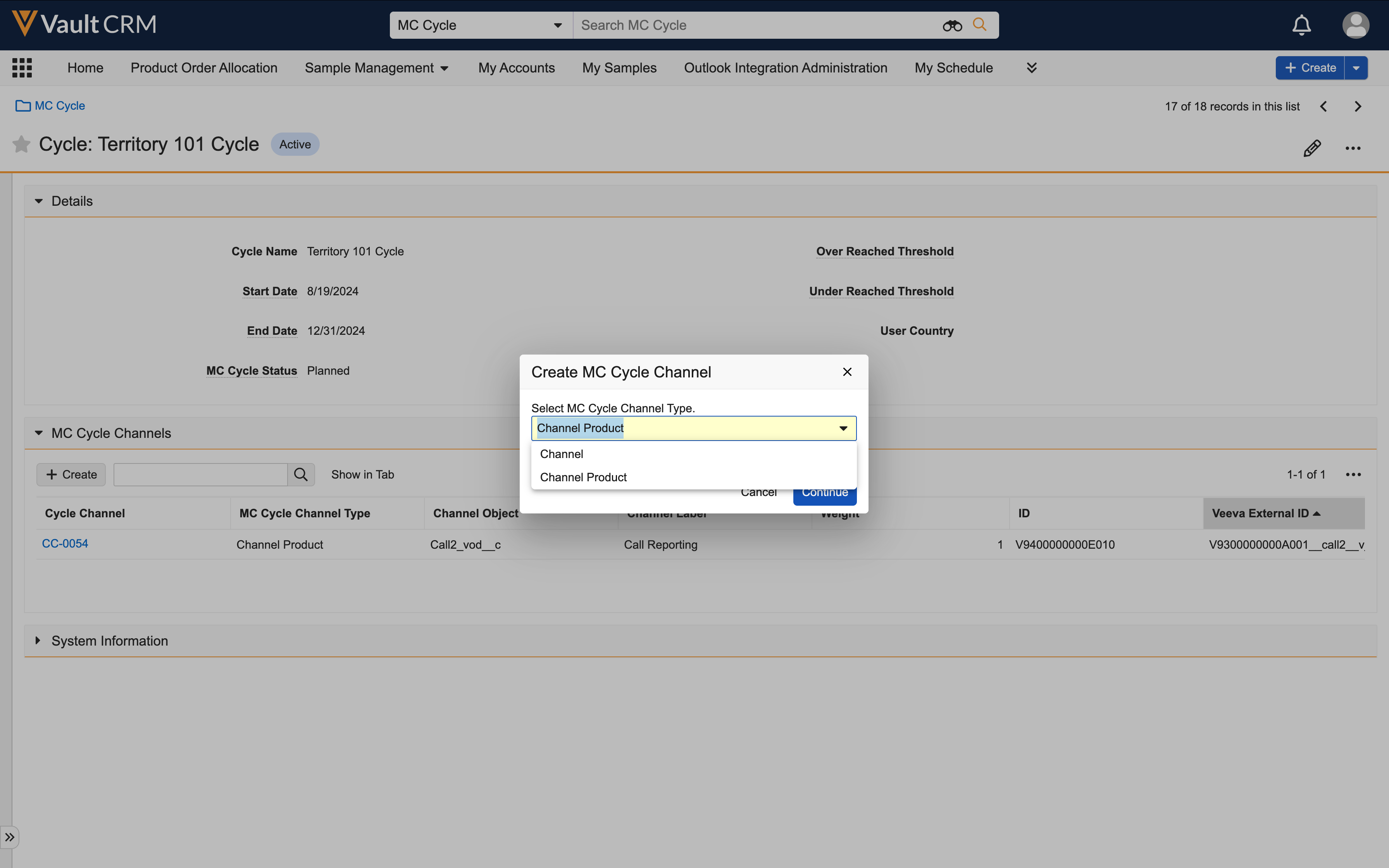The width and height of the screenshot is (1389, 868).
Task: Select Channel option from dropdown list
Action: [561, 454]
